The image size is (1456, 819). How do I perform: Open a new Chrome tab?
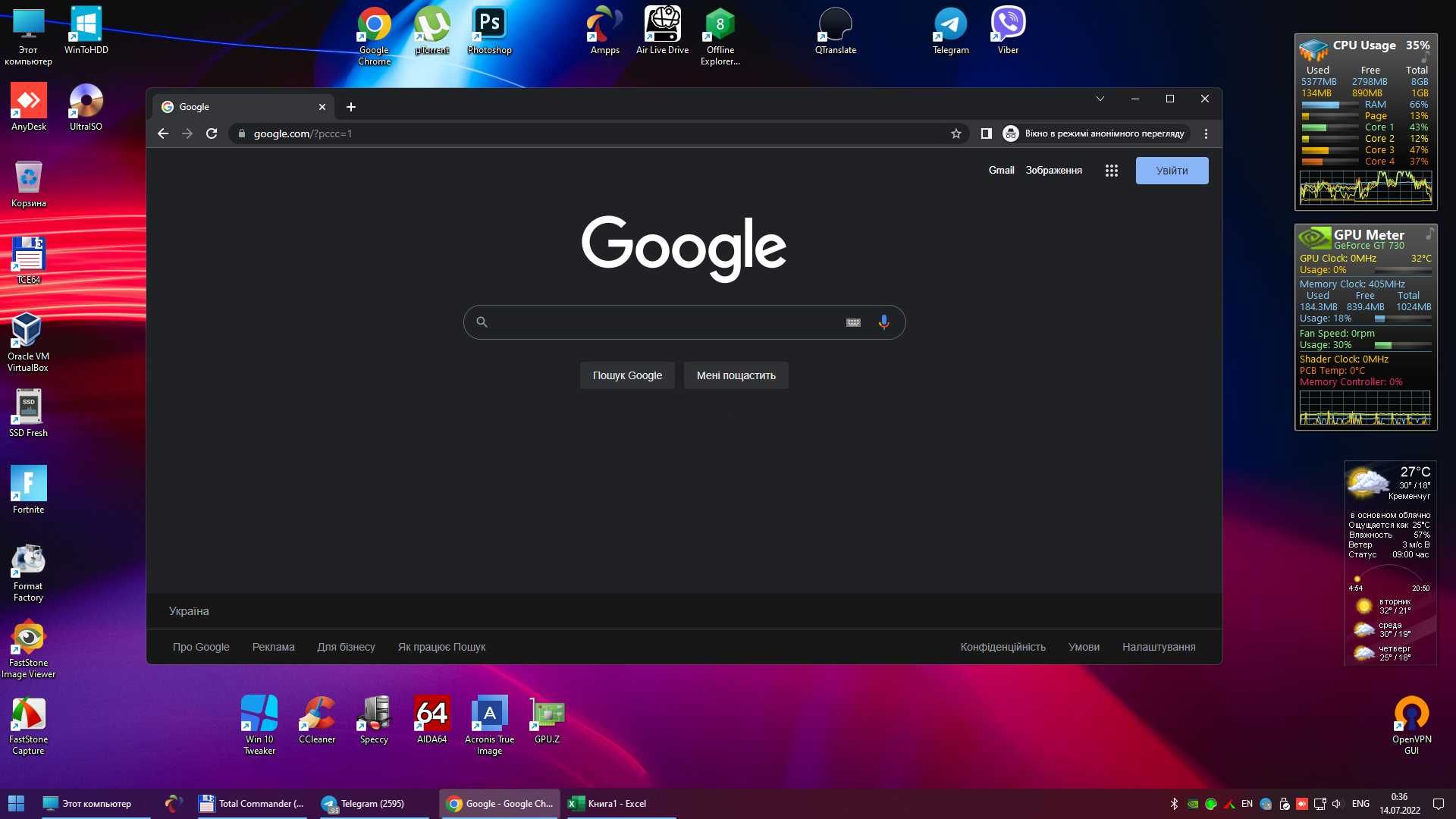(350, 107)
